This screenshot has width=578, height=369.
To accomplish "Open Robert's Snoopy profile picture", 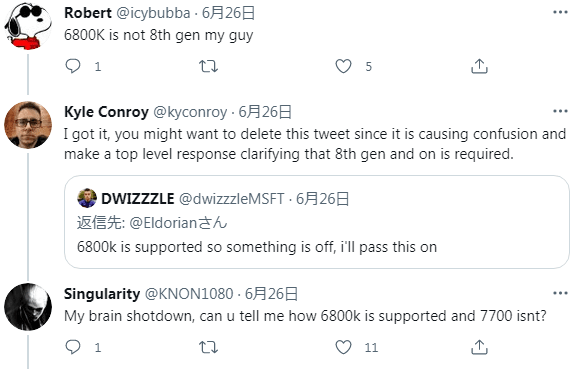I will 28,26.
